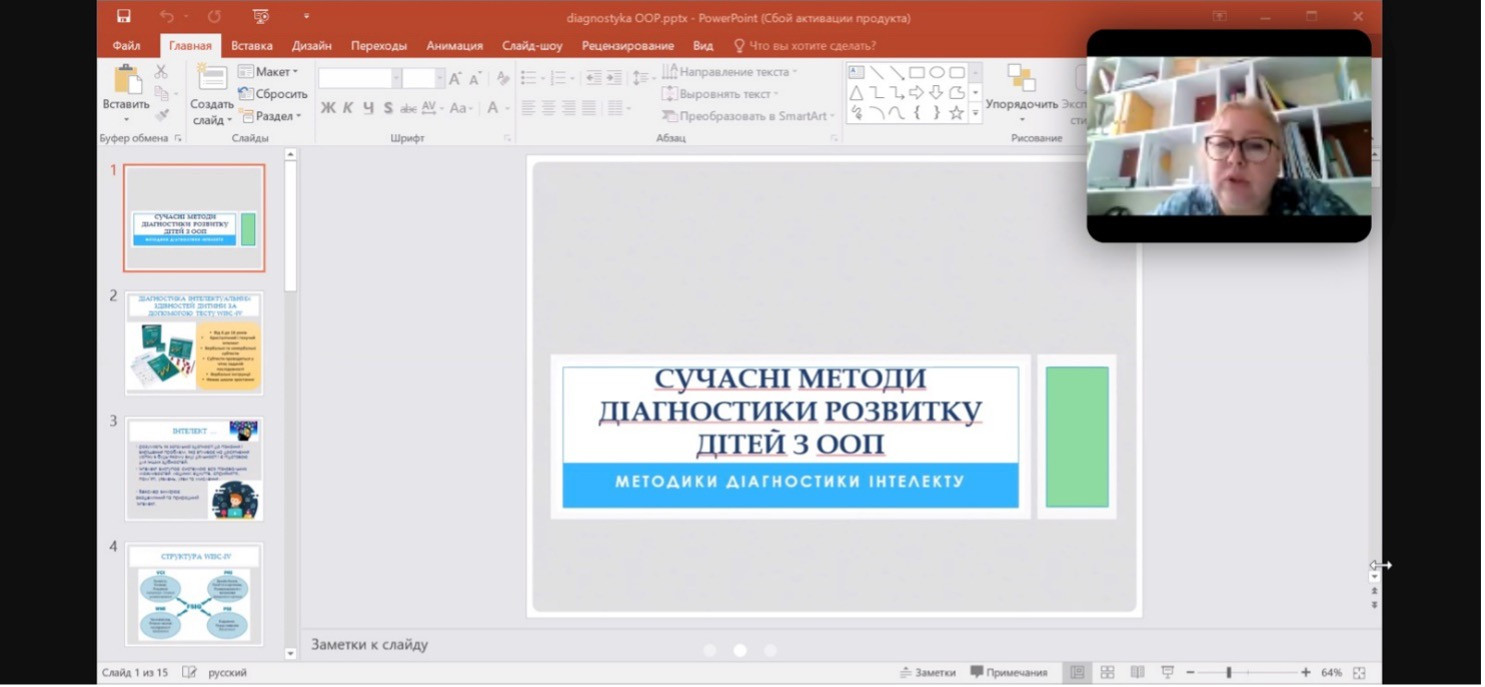Toggle bold formatting (Ж)
This screenshot has height=687, width=1485.
point(328,108)
